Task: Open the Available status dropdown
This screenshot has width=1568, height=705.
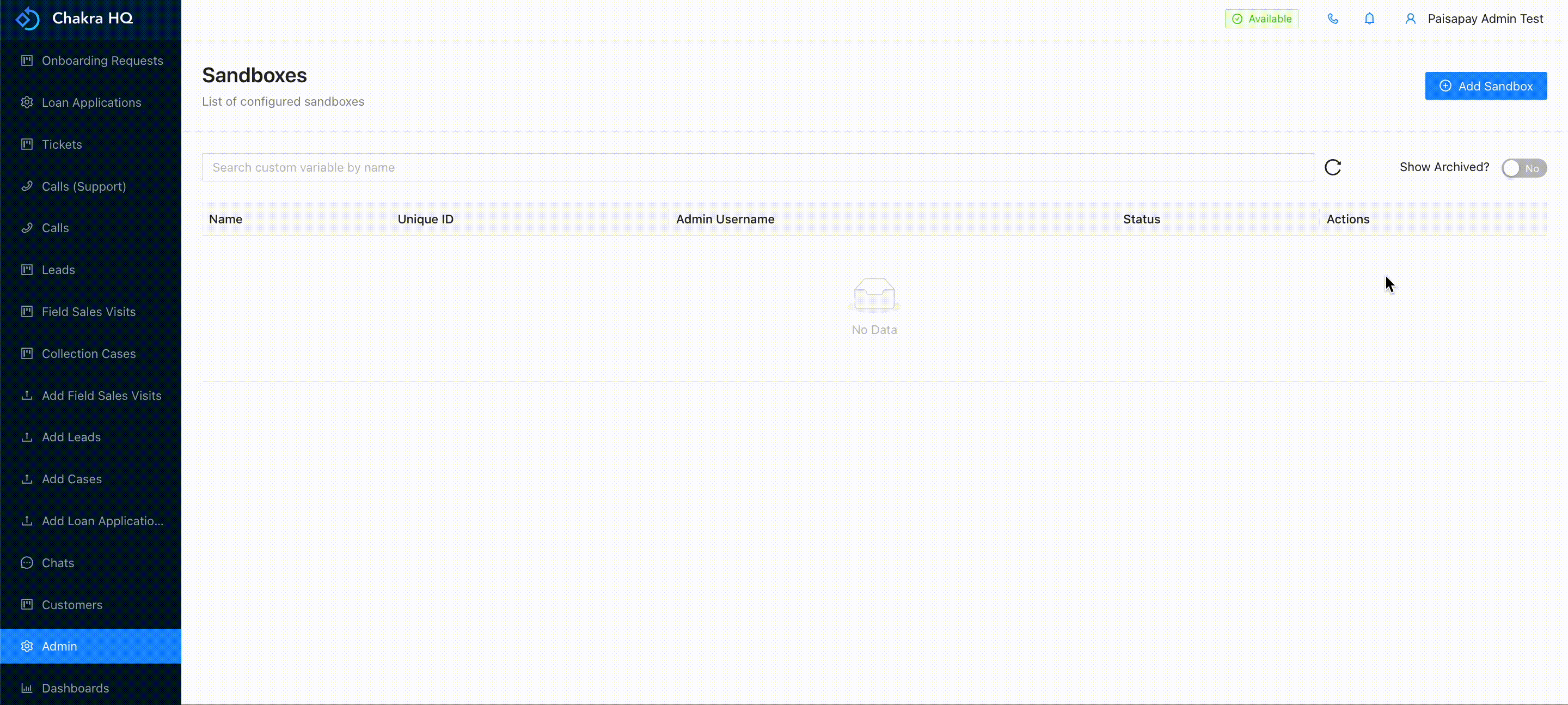Action: point(1261,19)
